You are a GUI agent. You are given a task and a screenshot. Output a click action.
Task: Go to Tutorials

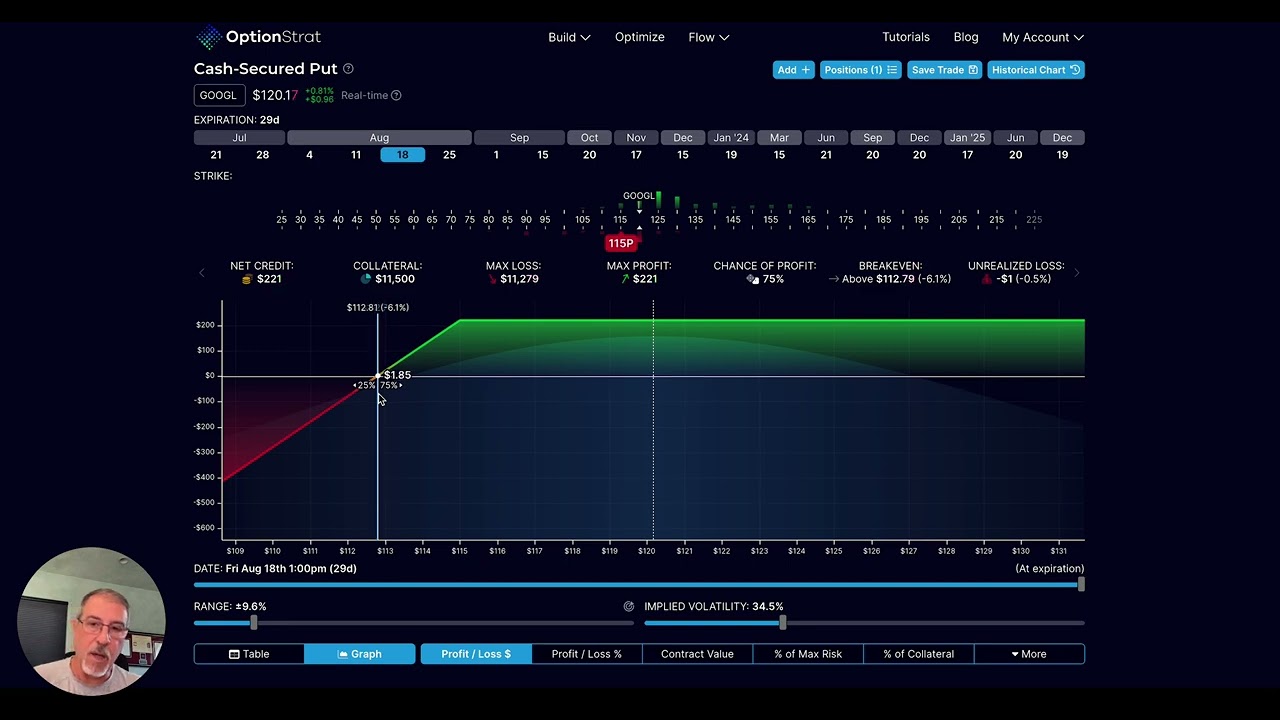tap(906, 37)
